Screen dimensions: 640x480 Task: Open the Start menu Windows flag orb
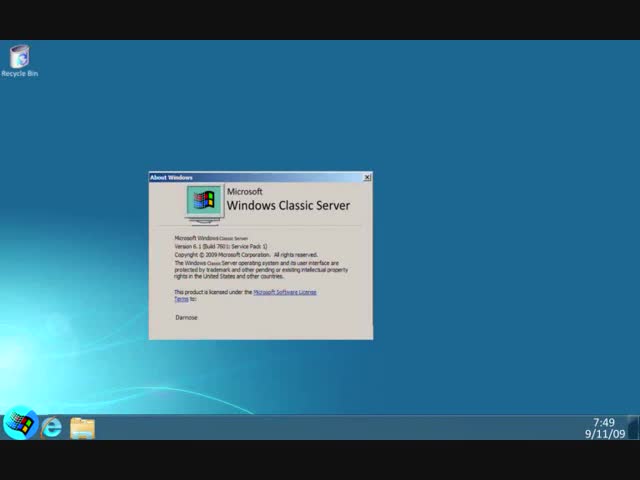point(20,423)
